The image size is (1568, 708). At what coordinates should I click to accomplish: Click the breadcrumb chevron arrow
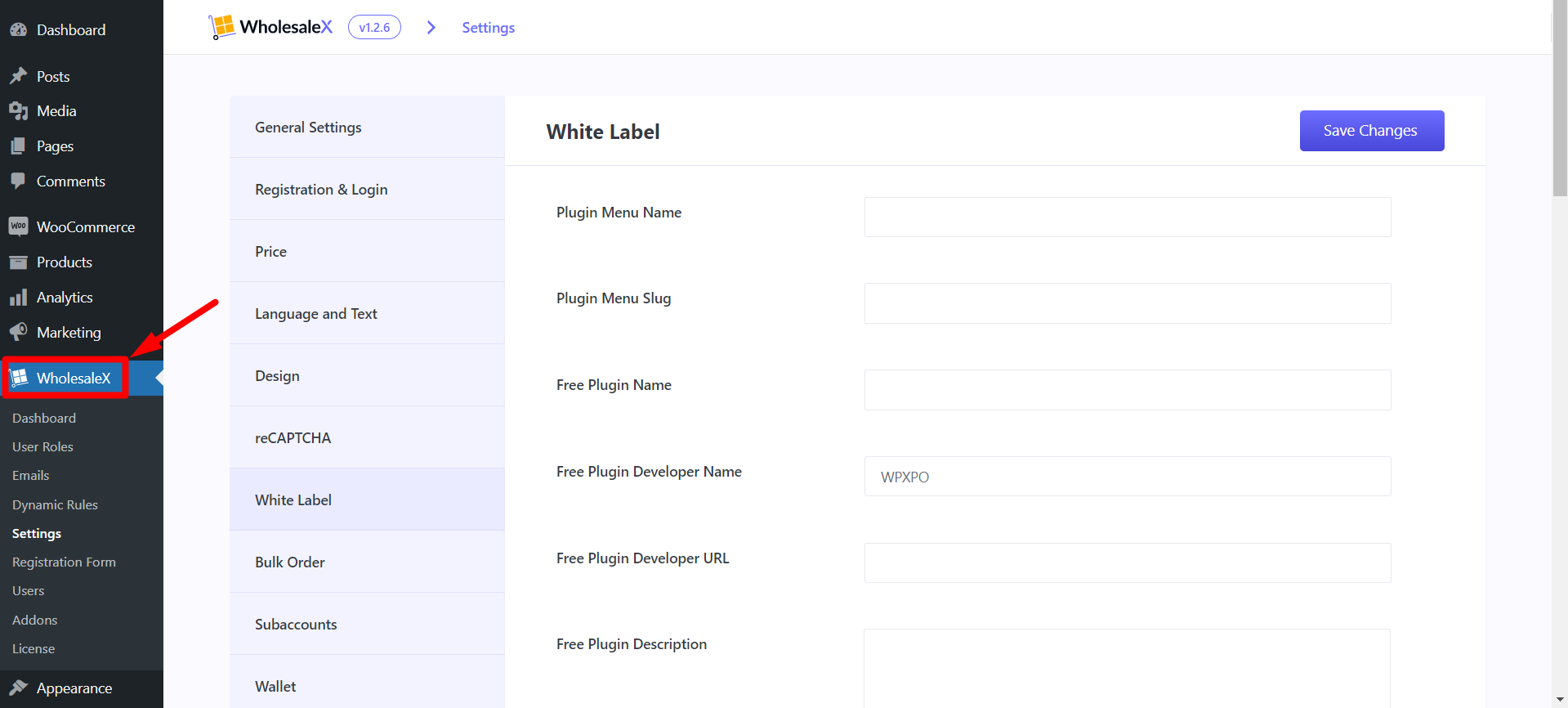(x=431, y=28)
